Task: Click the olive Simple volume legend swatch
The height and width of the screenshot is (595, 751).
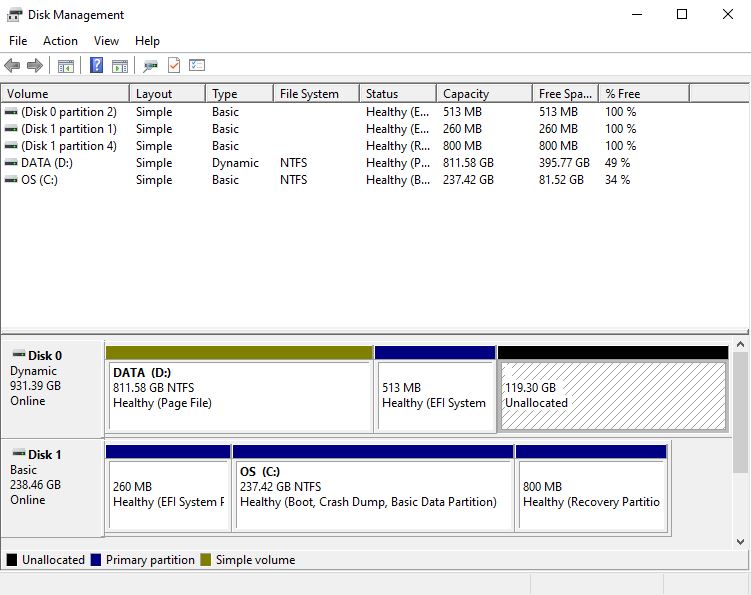Action: (205, 560)
